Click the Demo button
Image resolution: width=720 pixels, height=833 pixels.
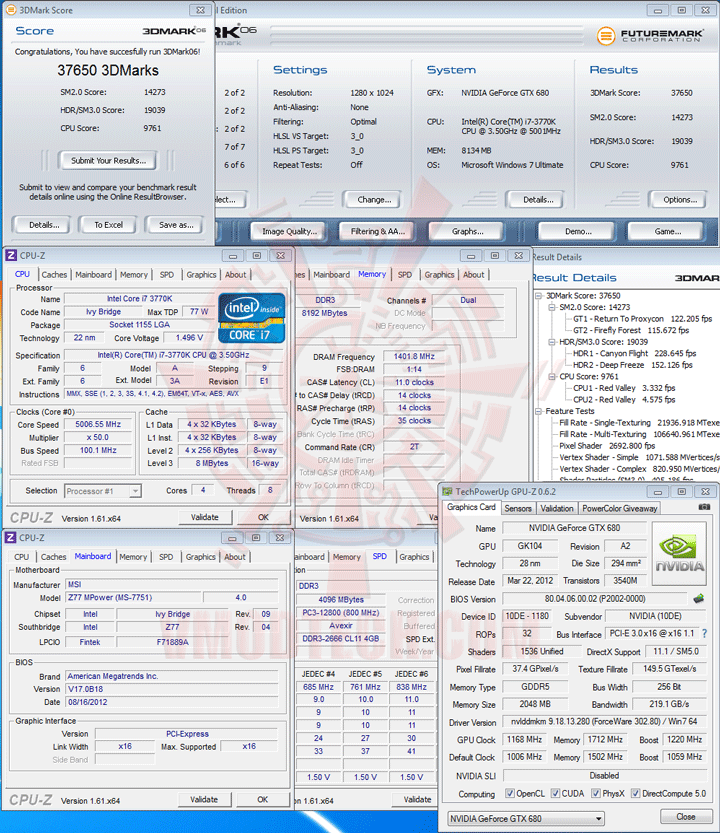tap(578, 231)
